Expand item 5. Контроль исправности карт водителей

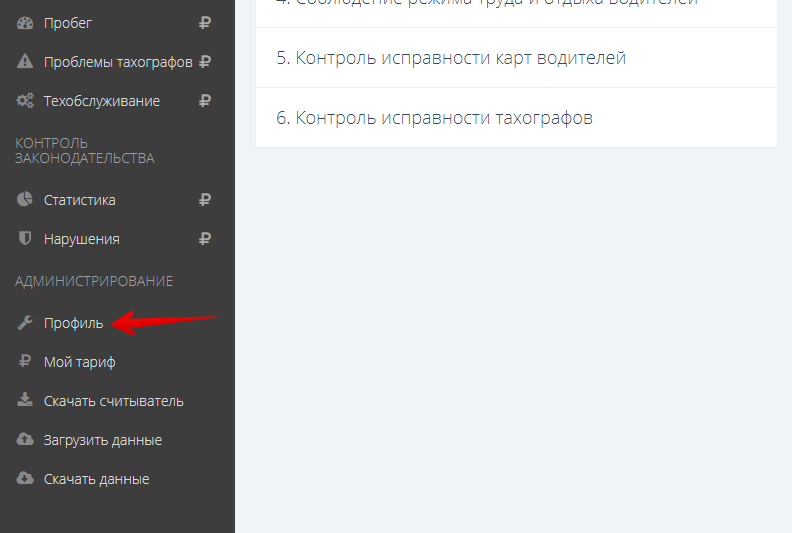tap(516, 58)
